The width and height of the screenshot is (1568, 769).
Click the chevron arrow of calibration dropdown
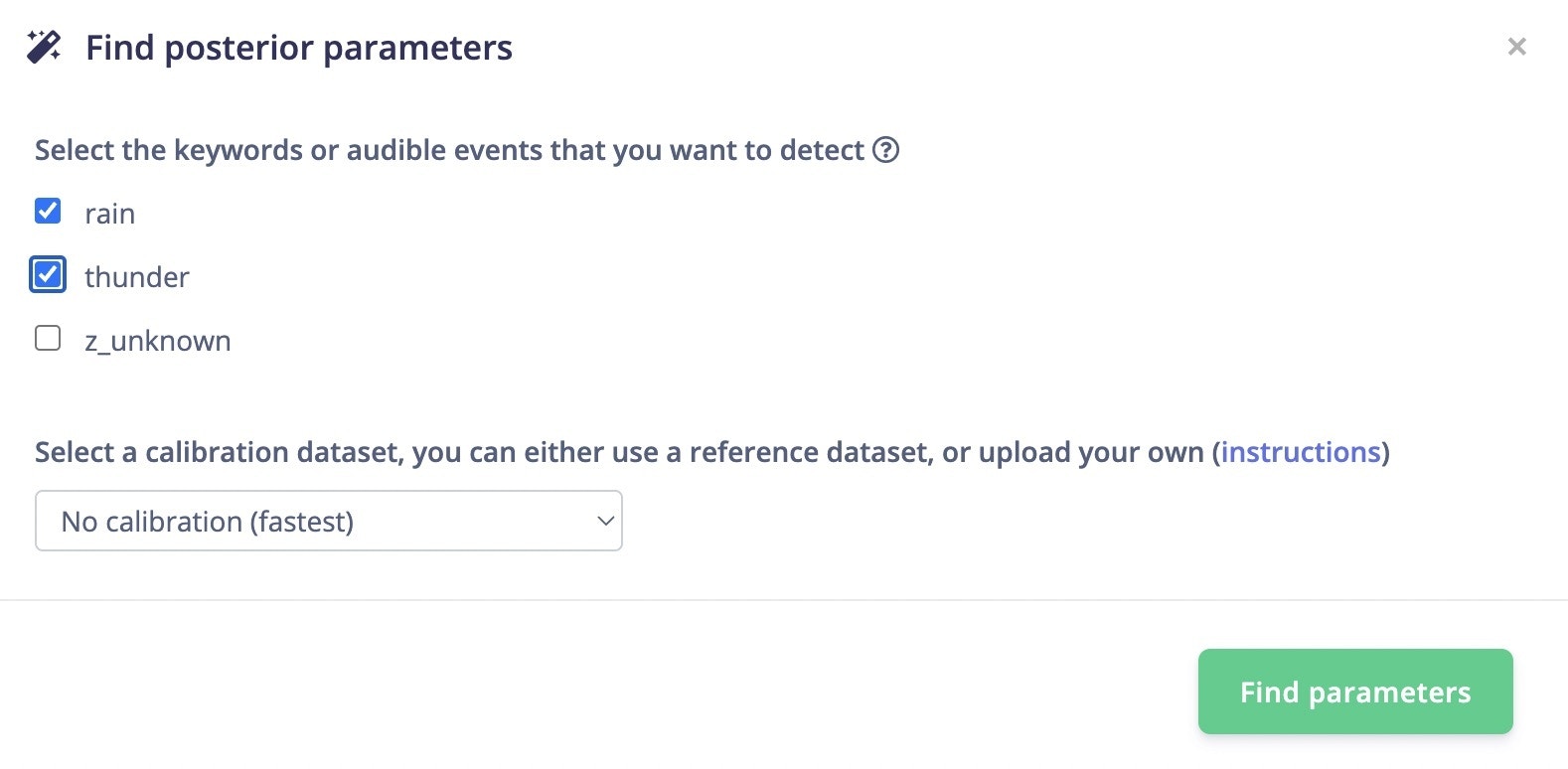(605, 521)
